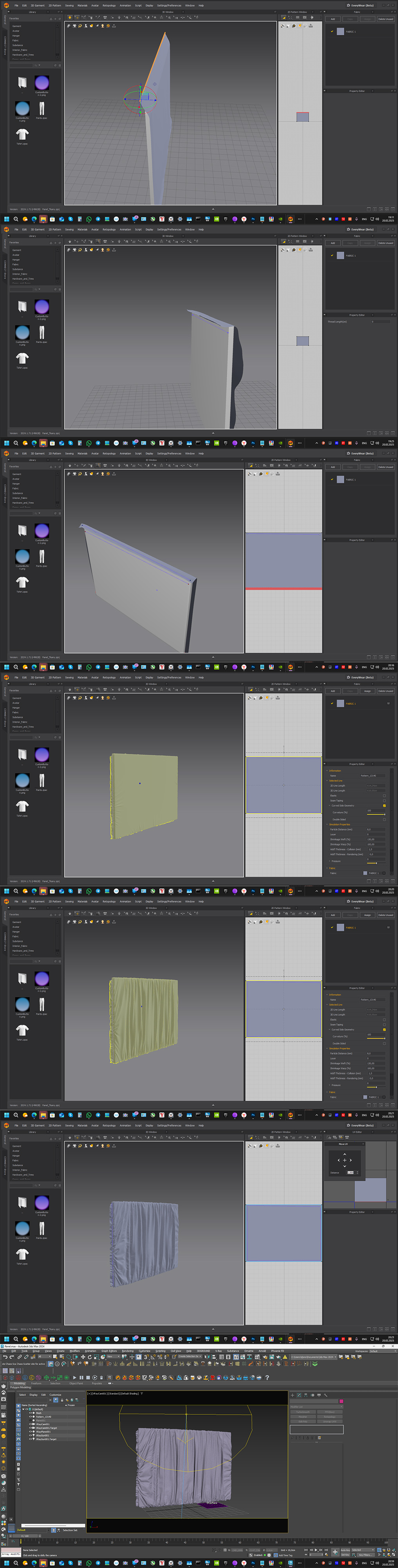This screenshot has width=398, height=1568.
Task: Click the Move UV left arrow
Action: pyautogui.click(x=339, y=1160)
